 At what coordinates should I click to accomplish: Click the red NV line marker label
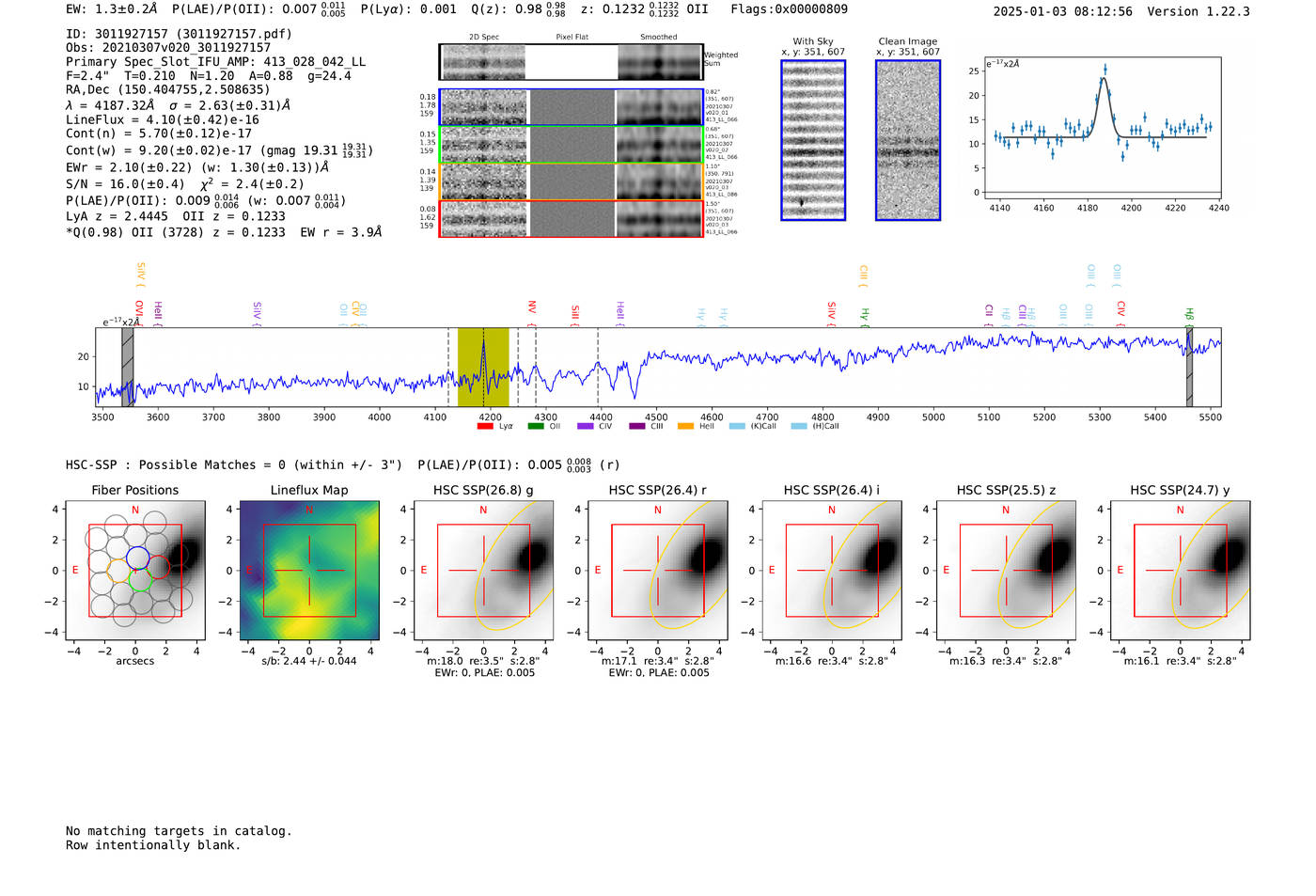coord(532,309)
